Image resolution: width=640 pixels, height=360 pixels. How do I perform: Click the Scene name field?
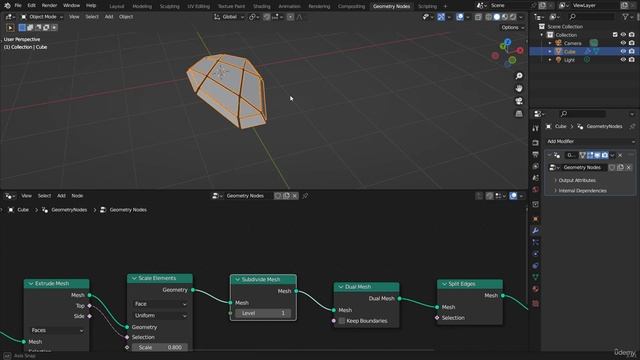[509, 6]
